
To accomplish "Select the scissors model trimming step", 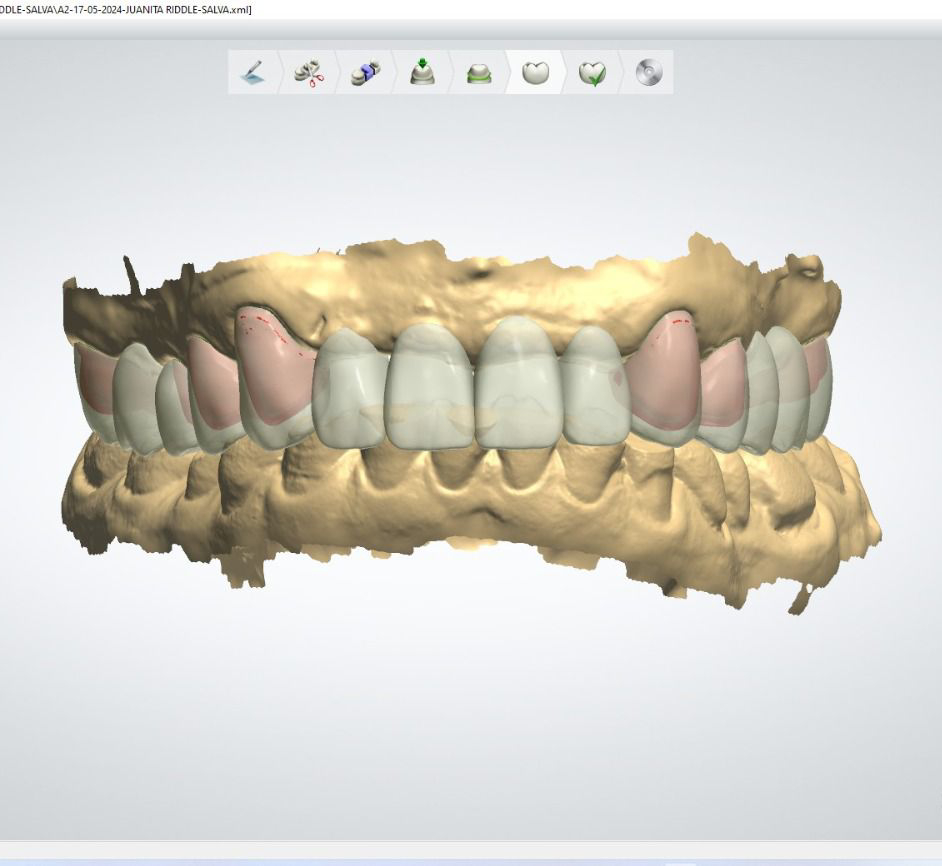I will [309, 73].
